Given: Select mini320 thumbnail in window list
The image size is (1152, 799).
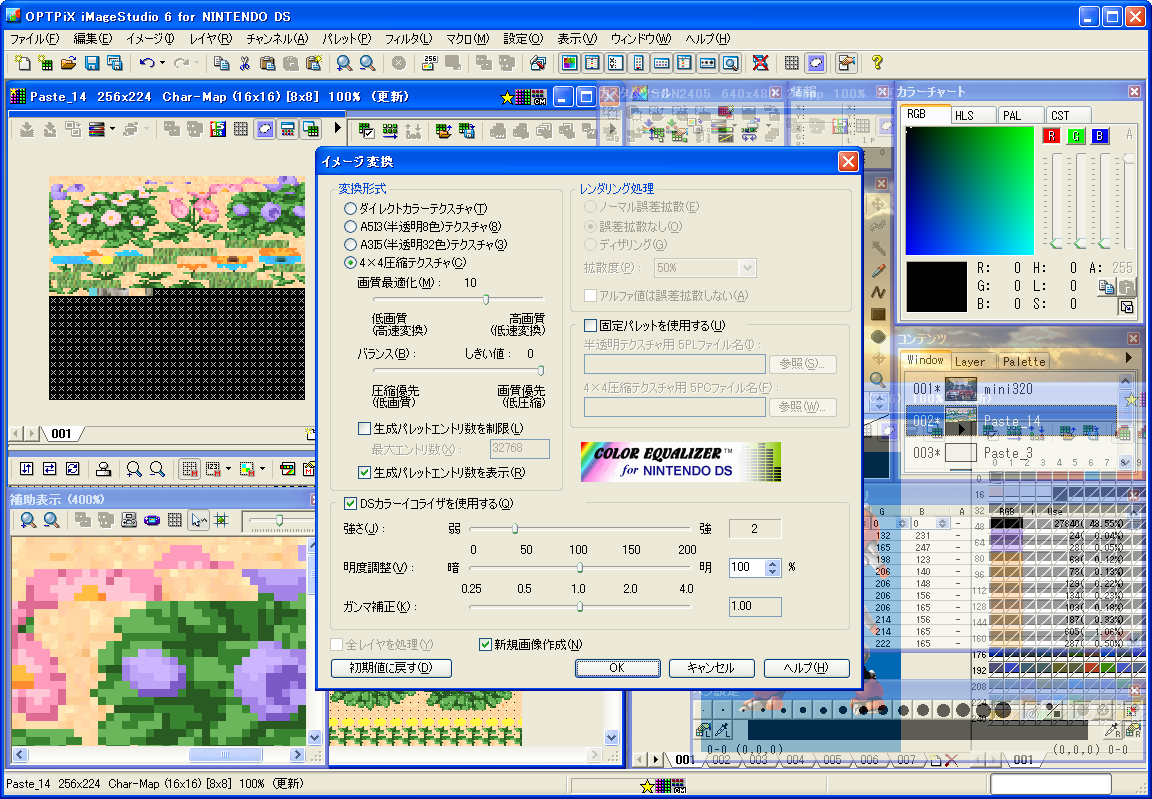Looking at the screenshot, I should click(960, 388).
